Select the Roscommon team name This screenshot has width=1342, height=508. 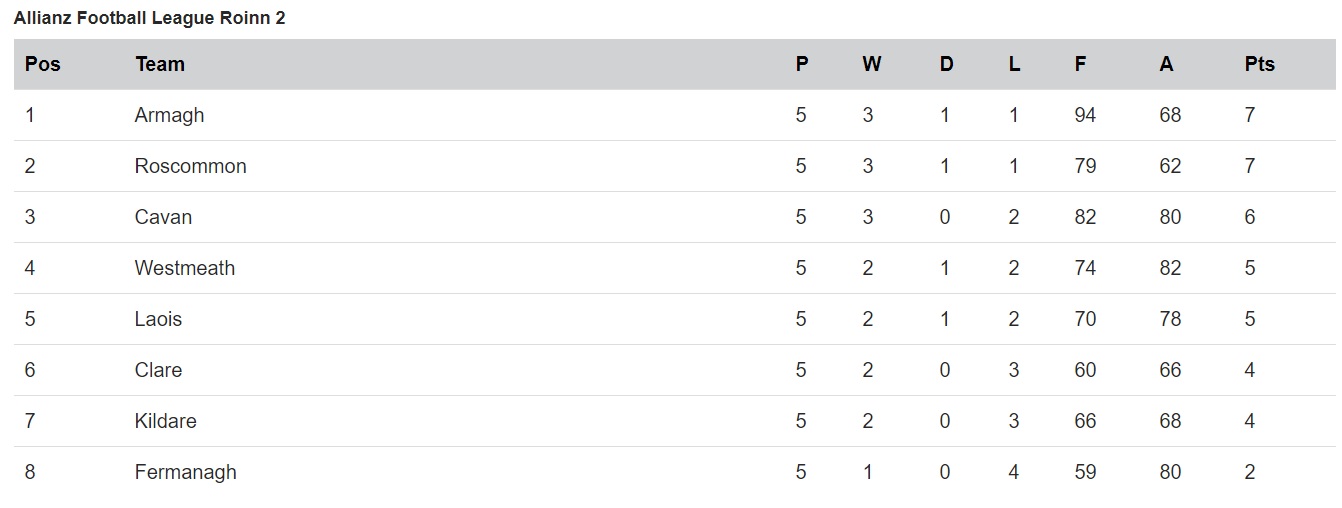pos(190,166)
